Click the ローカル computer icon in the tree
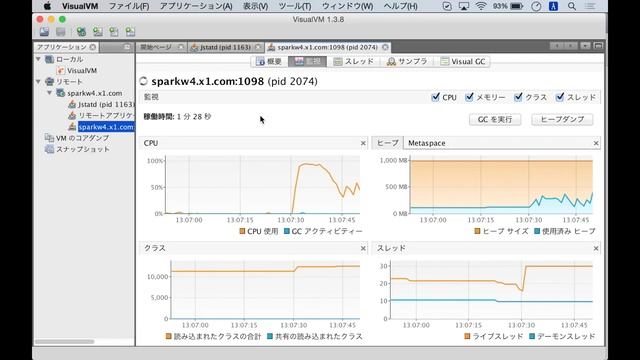The height and width of the screenshot is (360, 640). coord(50,59)
